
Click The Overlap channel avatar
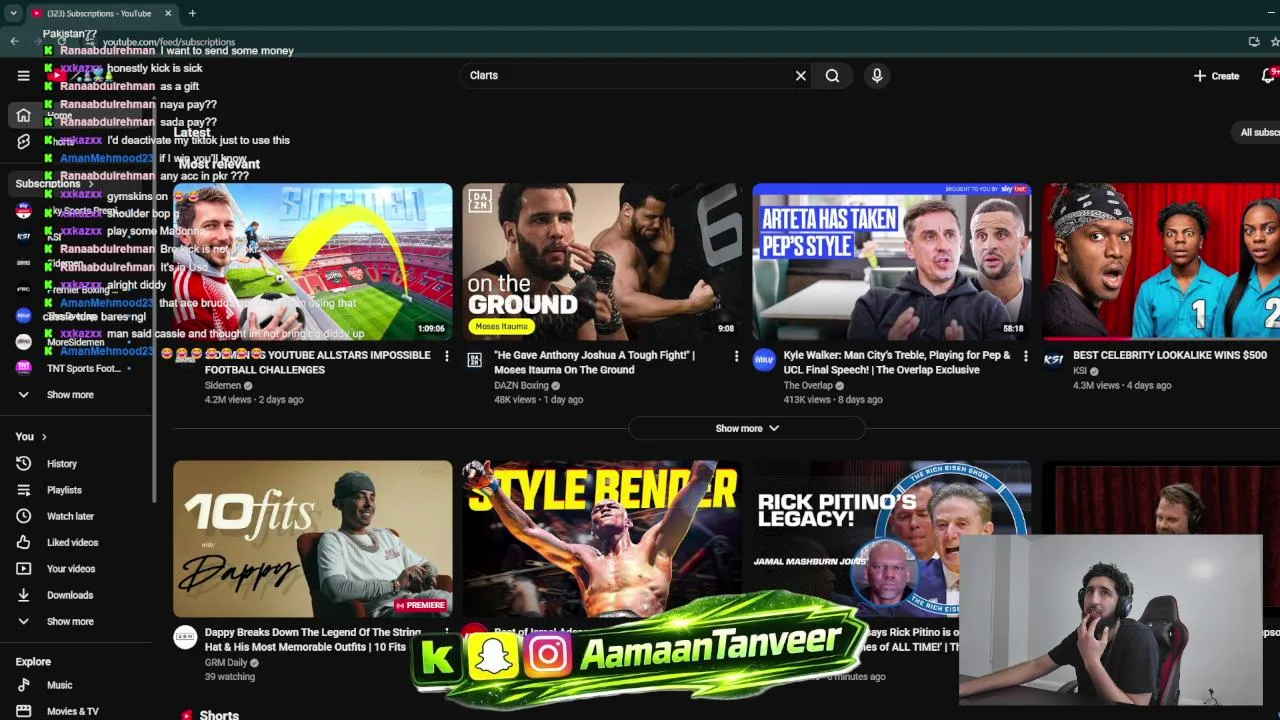coord(764,360)
